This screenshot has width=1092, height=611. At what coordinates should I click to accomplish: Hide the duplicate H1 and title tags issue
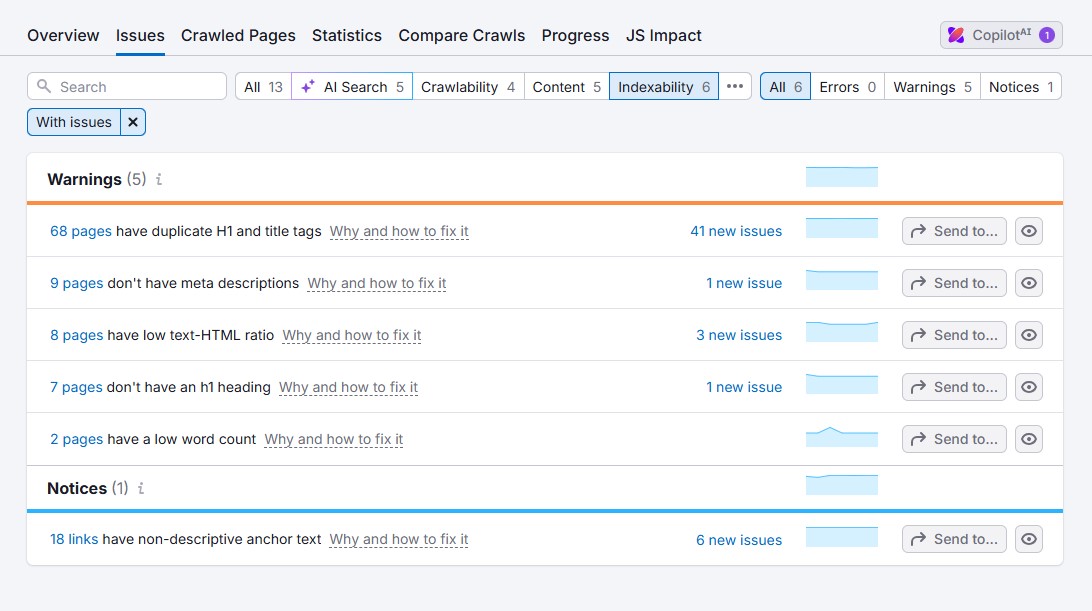pyautogui.click(x=1028, y=231)
